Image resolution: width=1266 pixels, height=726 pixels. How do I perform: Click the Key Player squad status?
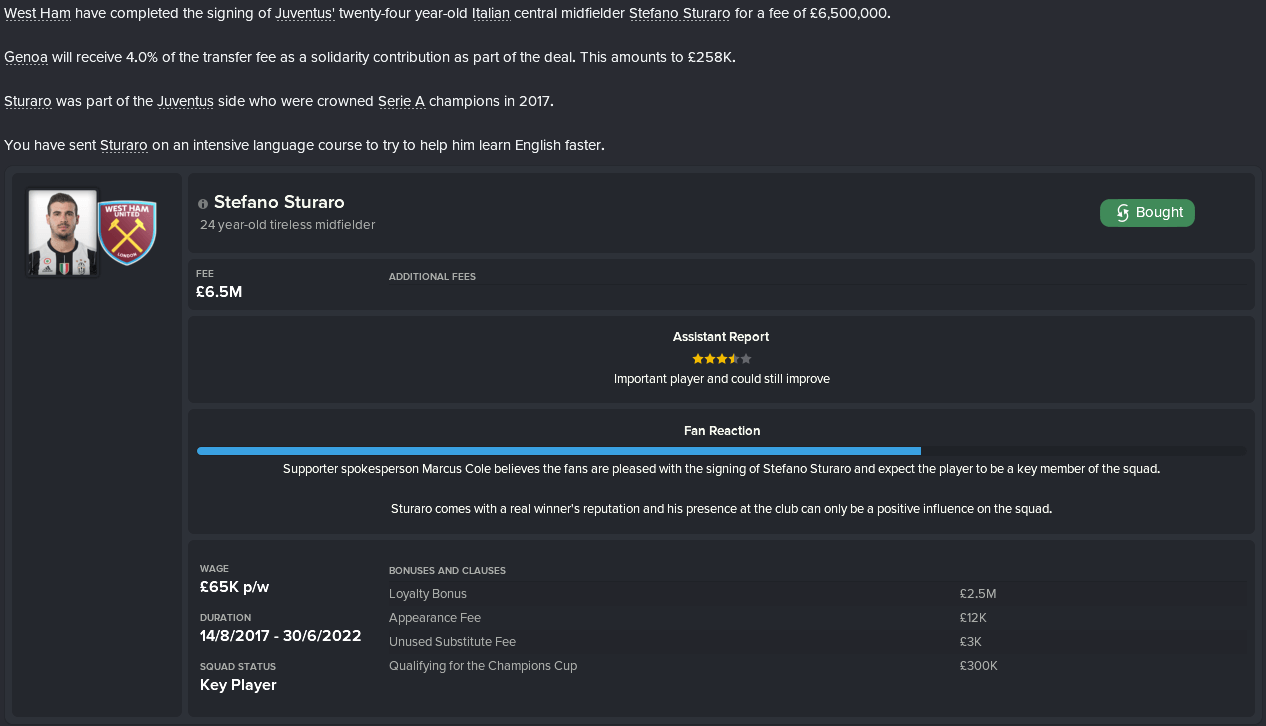(x=238, y=685)
